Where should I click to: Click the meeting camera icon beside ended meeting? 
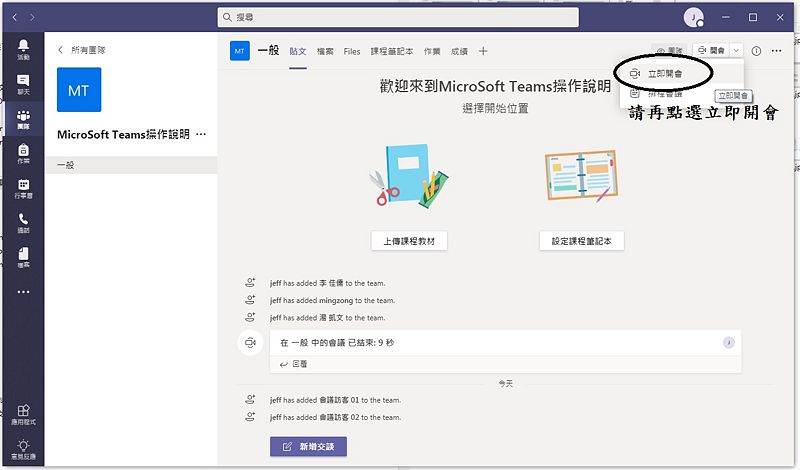click(250, 342)
